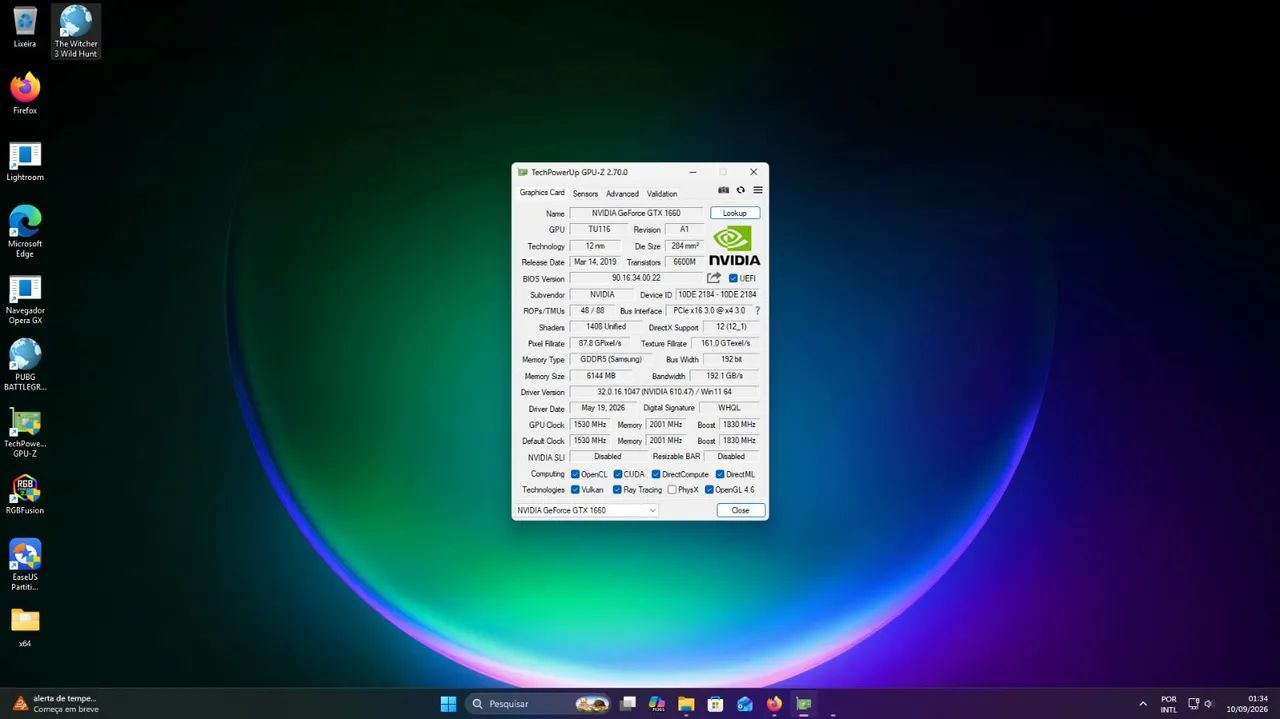Click the Pixel Fillrate 87.8 GPixel/s field
This screenshot has height=719, width=1280.
point(600,343)
